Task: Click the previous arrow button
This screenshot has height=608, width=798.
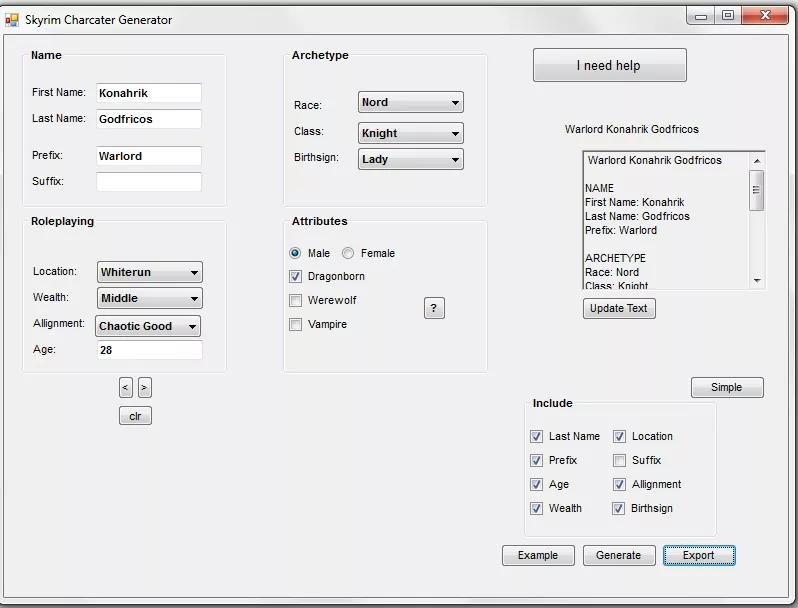Action: (x=126, y=388)
